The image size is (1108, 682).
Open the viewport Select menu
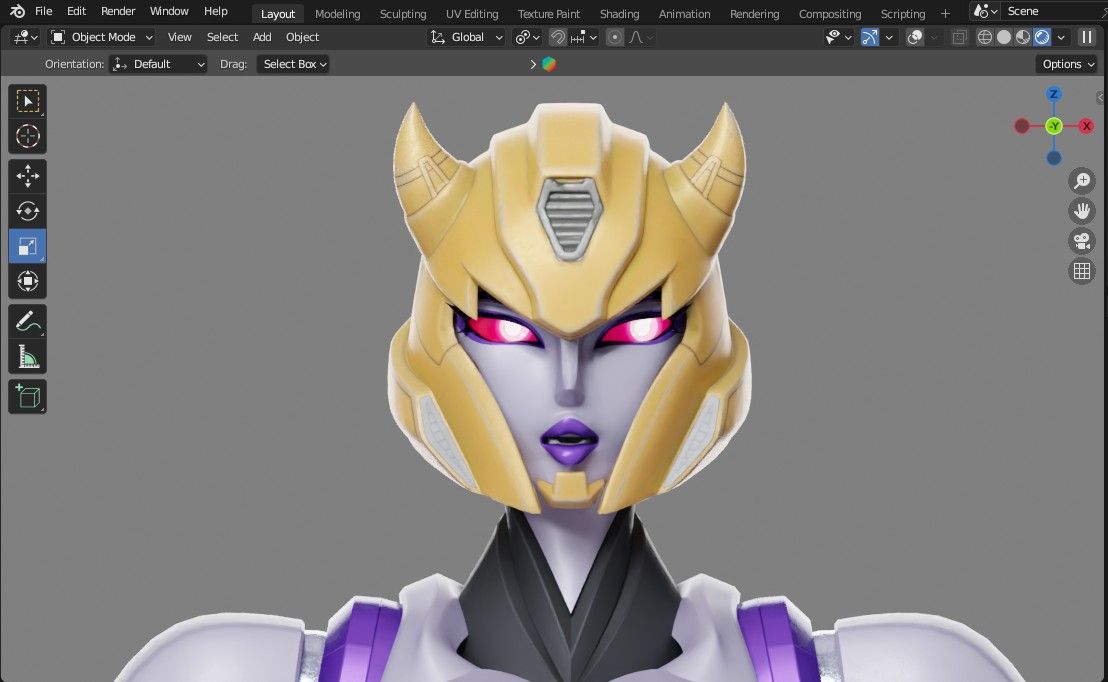coord(222,37)
